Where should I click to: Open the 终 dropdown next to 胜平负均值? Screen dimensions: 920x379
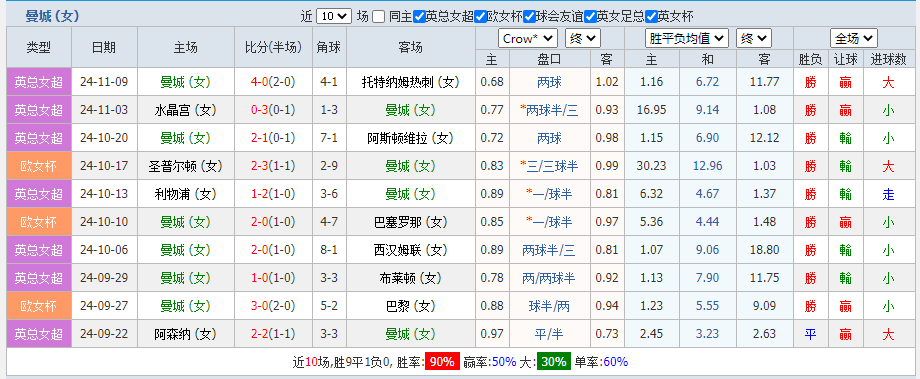[x=754, y=39]
